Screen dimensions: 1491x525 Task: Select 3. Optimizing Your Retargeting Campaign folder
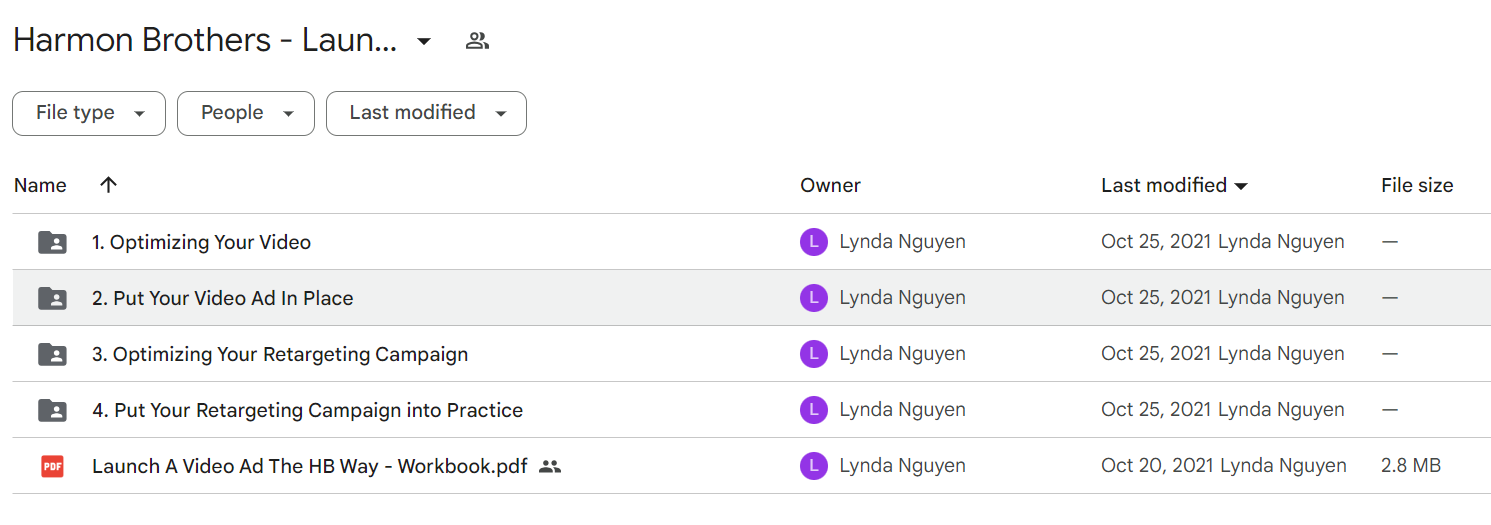click(x=751, y=354)
